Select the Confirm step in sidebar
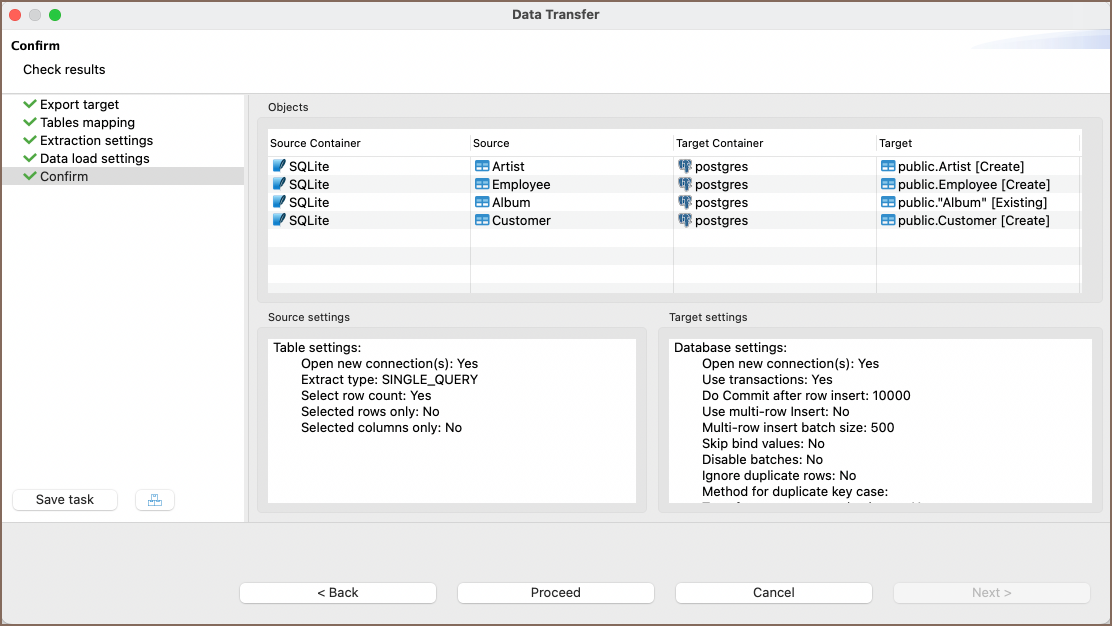Screen dimensions: 1112x626 64,176
